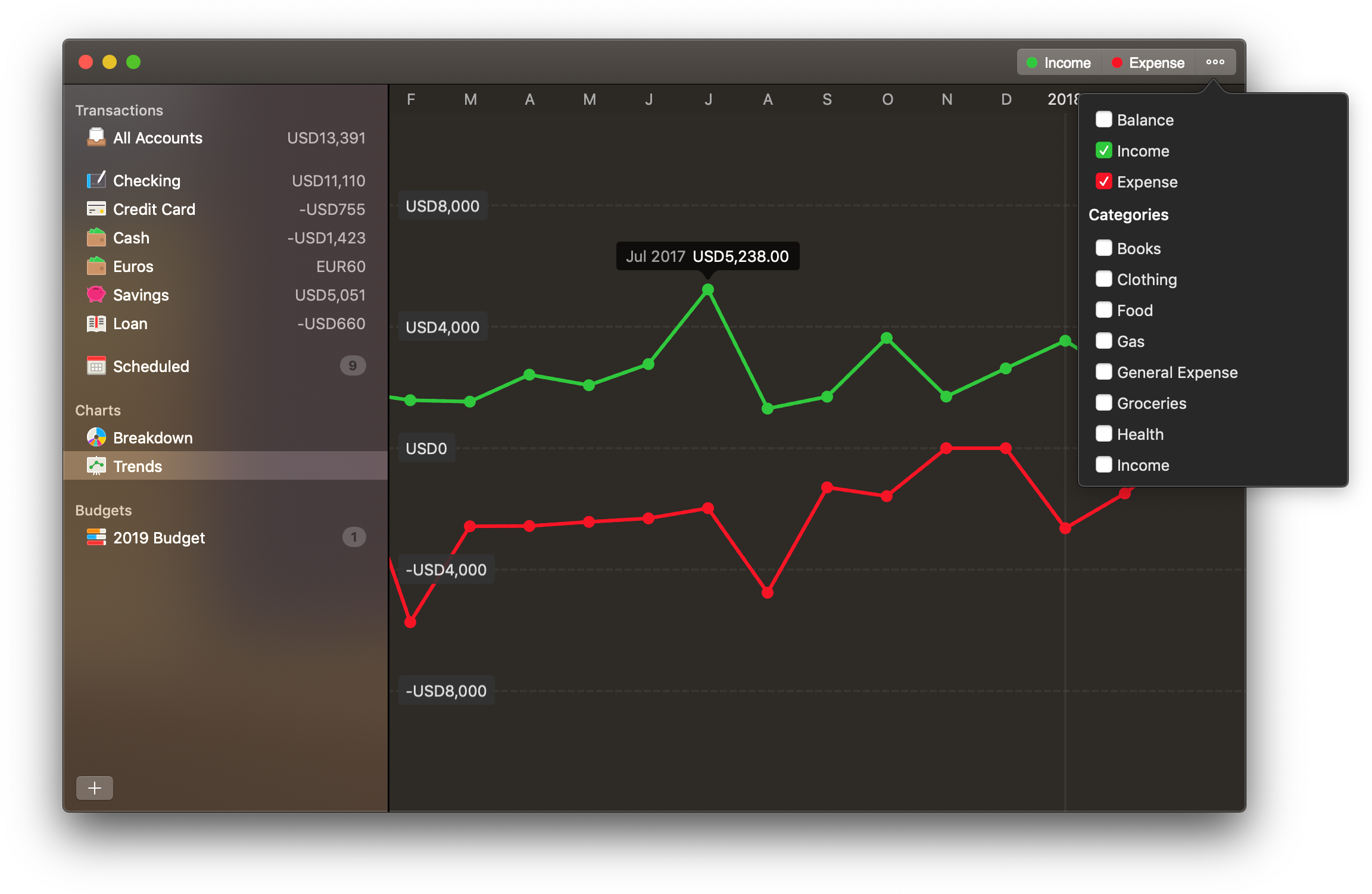The width and height of the screenshot is (1372, 894).
Task: Click the August expense low point
Action: pyautogui.click(x=768, y=592)
